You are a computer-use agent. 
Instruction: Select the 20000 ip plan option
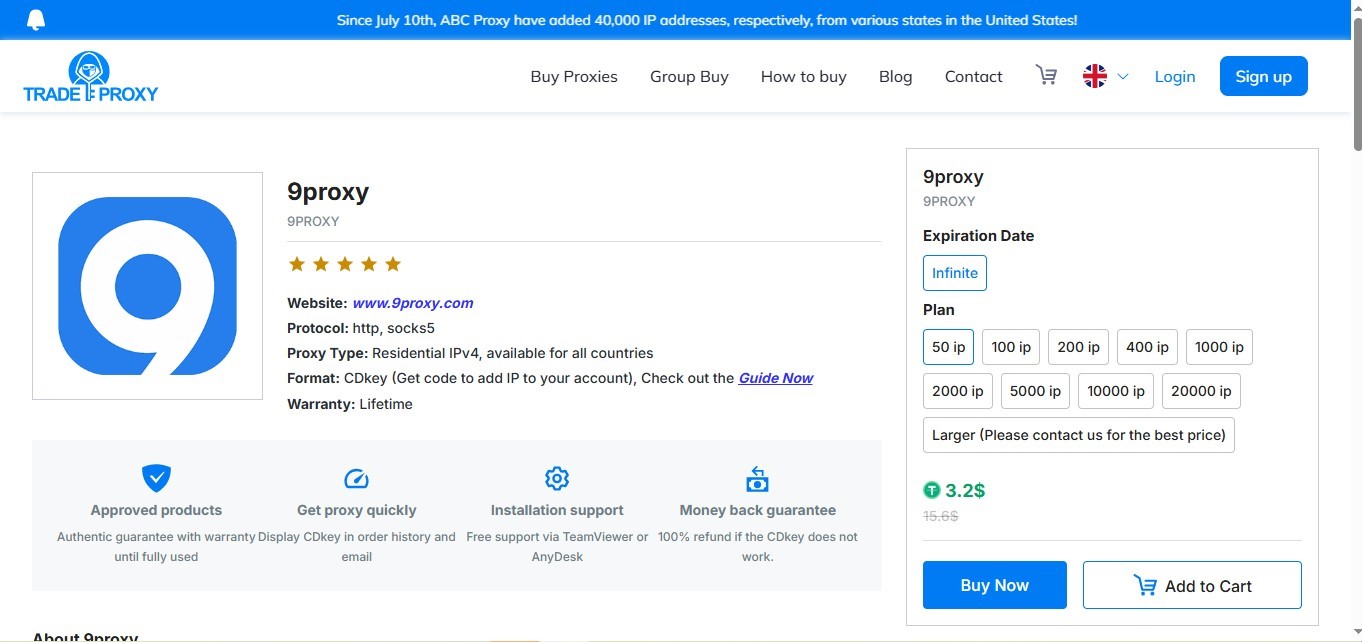click(x=1200, y=391)
